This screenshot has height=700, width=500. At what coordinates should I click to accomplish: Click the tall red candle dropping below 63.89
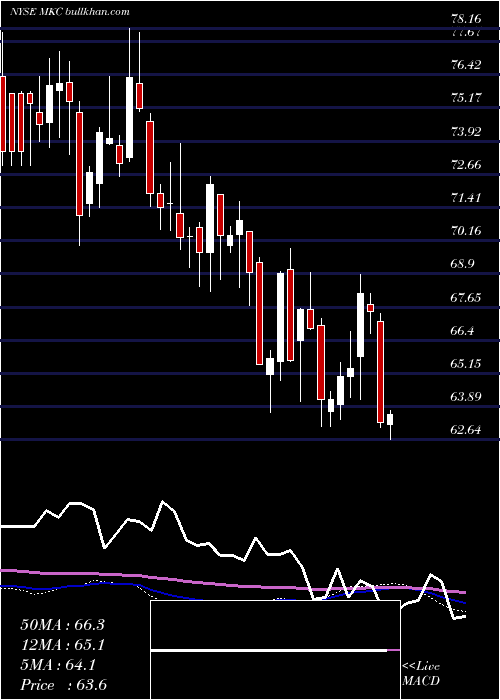pos(380,372)
